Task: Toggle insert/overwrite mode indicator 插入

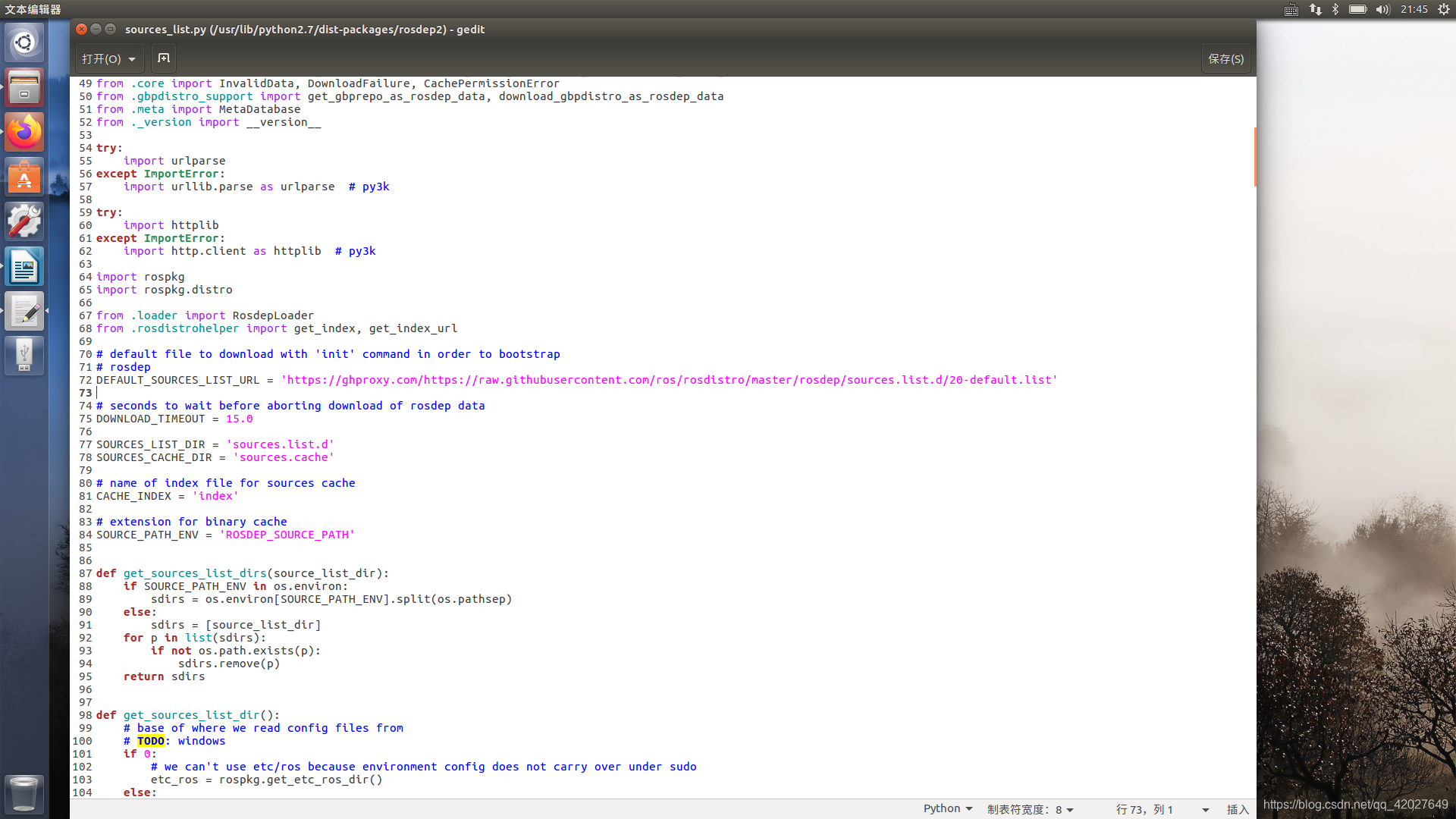Action: click(x=1238, y=809)
